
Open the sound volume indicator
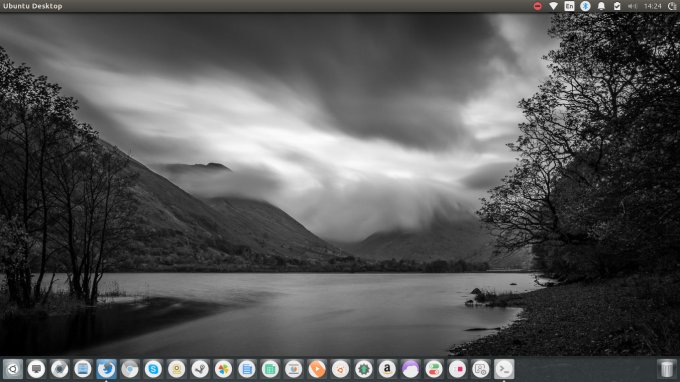tap(633, 6)
